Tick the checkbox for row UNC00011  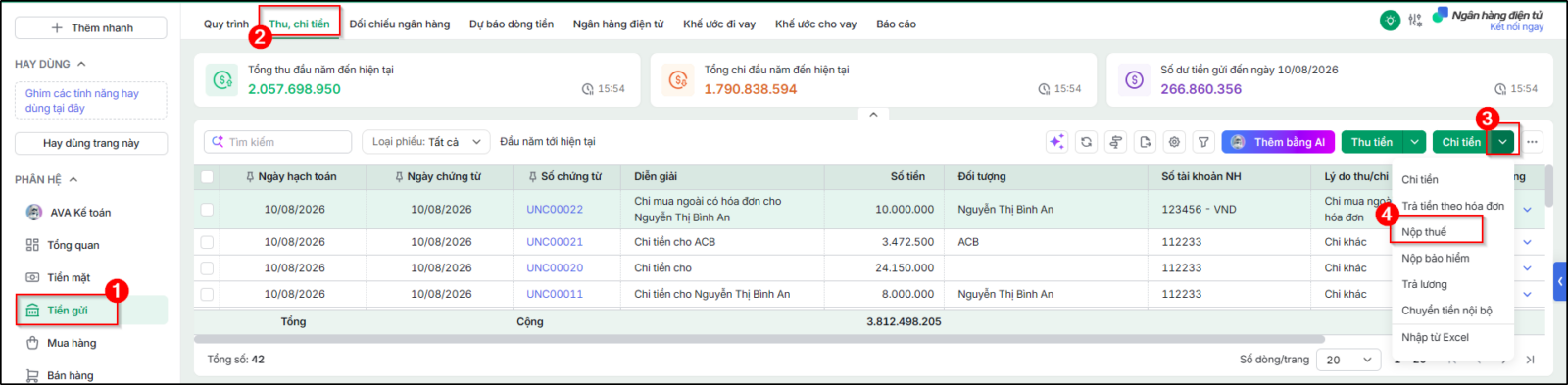[x=207, y=294]
